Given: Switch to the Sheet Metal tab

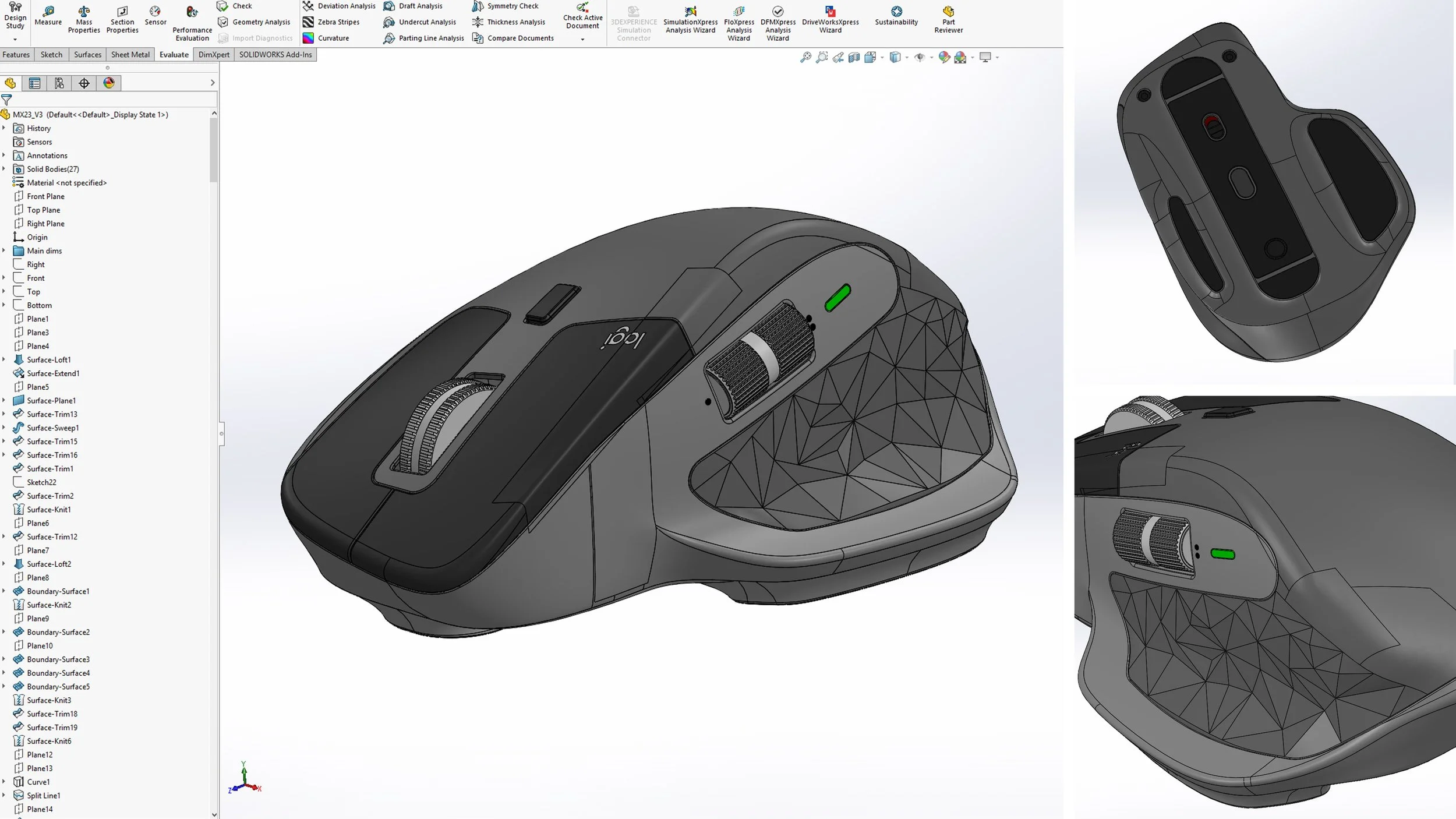Looking at the screenshot, I should pos(130,55).
